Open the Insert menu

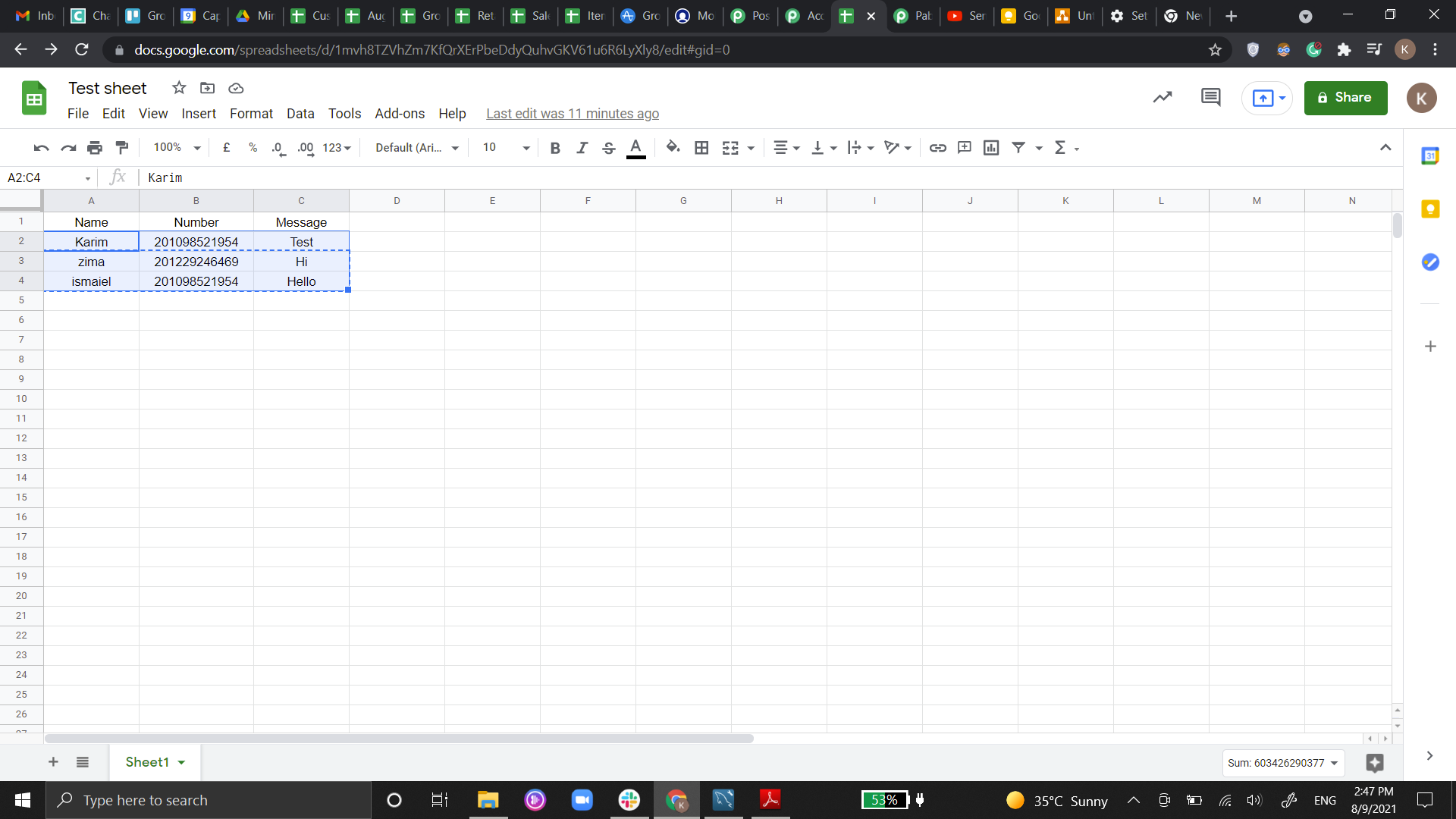(199, 114)
